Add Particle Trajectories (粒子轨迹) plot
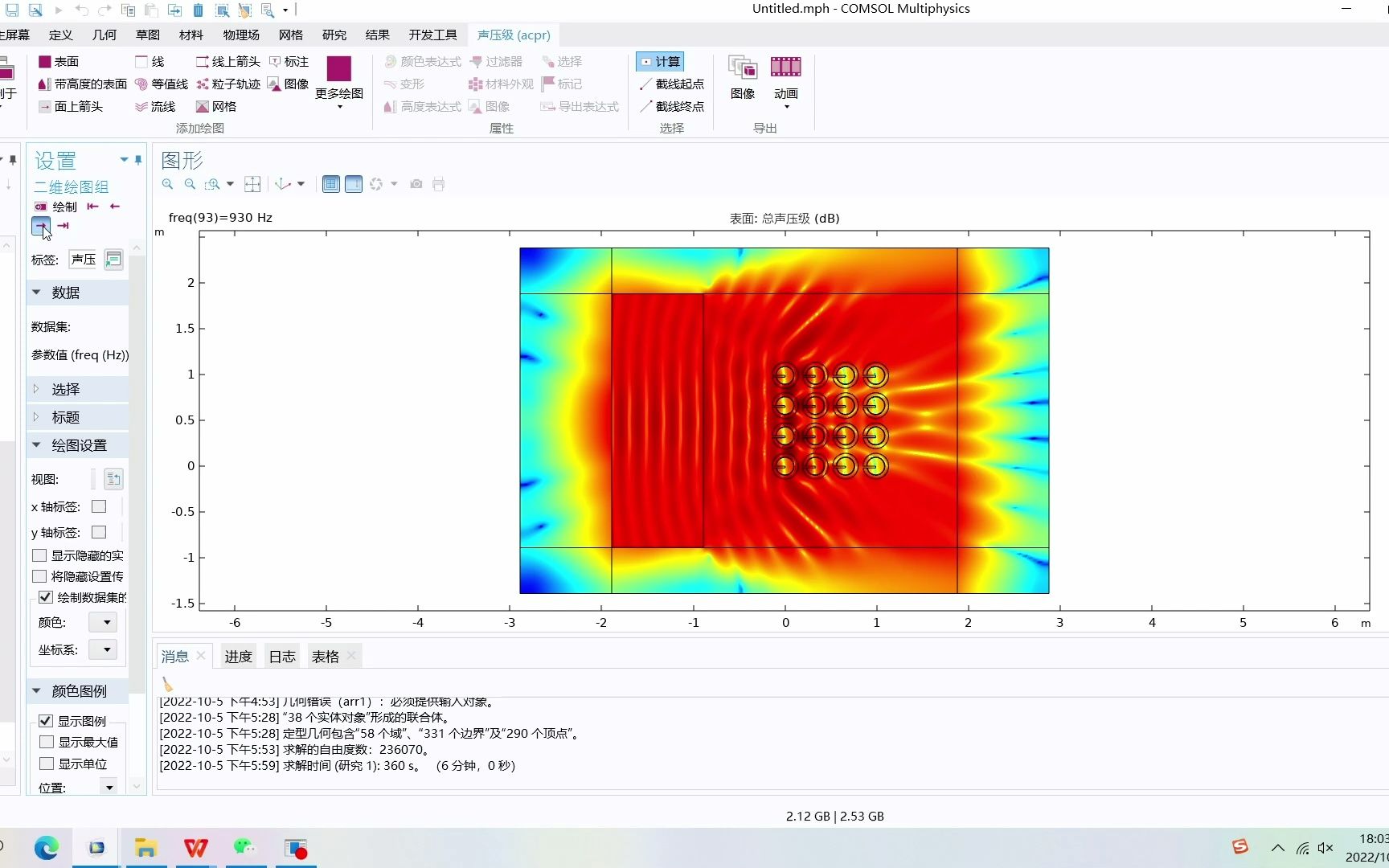1389x868 pixels. point(228,84)
